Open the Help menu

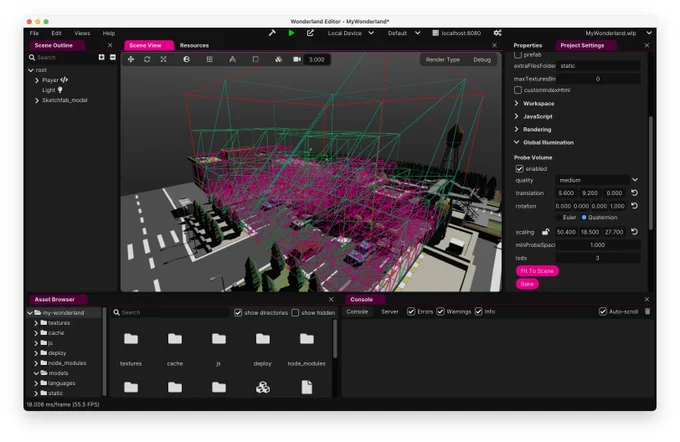[x=109, y=33]
